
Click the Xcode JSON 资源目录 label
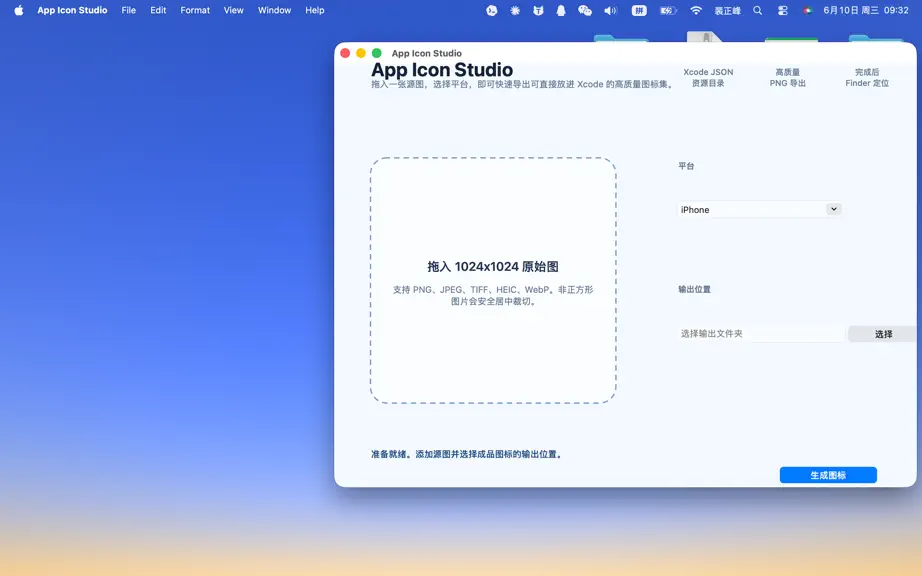click(708, 78)
